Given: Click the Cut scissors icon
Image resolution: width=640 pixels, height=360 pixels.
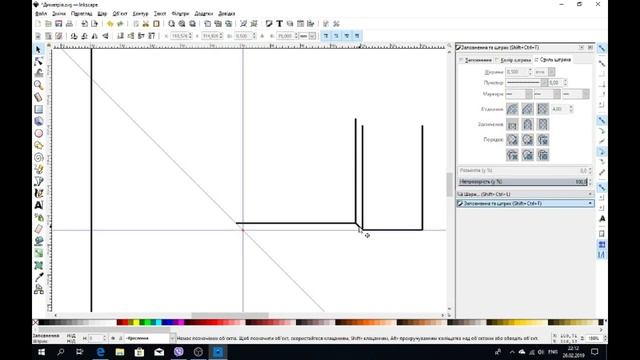Looking at the screenshot, I should pyautogui.click(x=146, y=24).
